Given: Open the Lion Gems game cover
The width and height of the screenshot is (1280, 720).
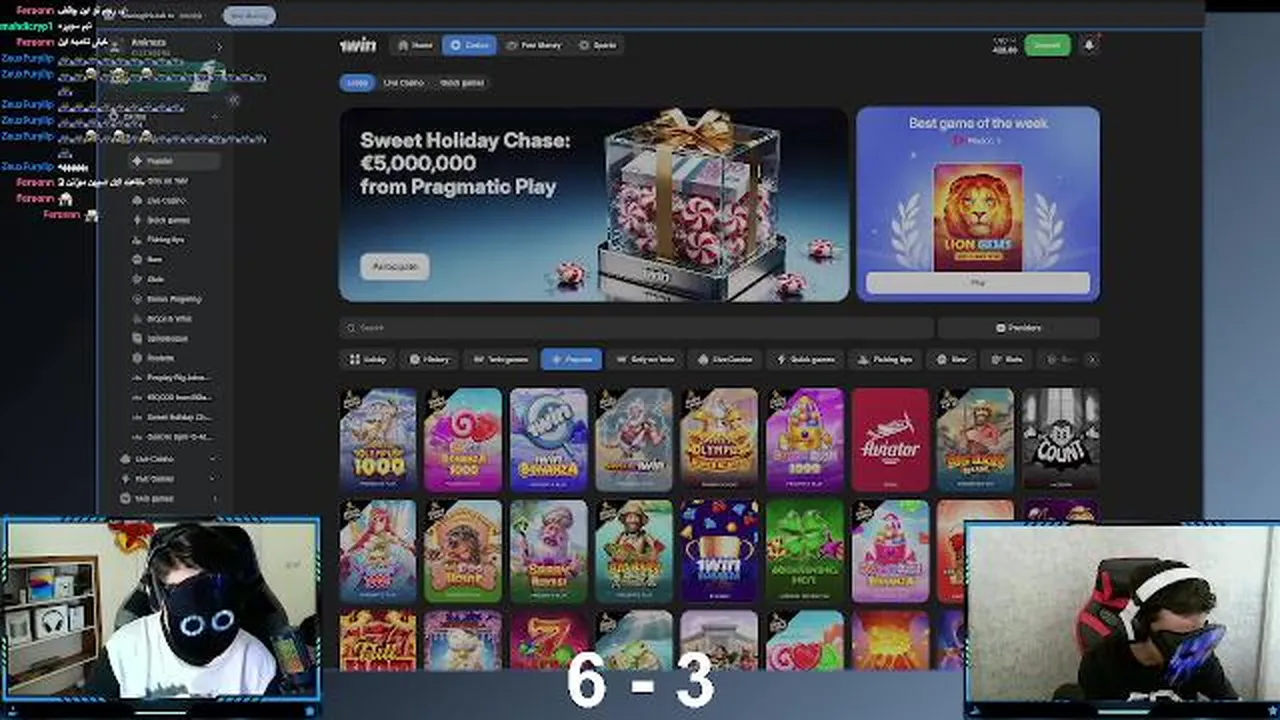Looking at the screenshot, I should coord(978,217).
